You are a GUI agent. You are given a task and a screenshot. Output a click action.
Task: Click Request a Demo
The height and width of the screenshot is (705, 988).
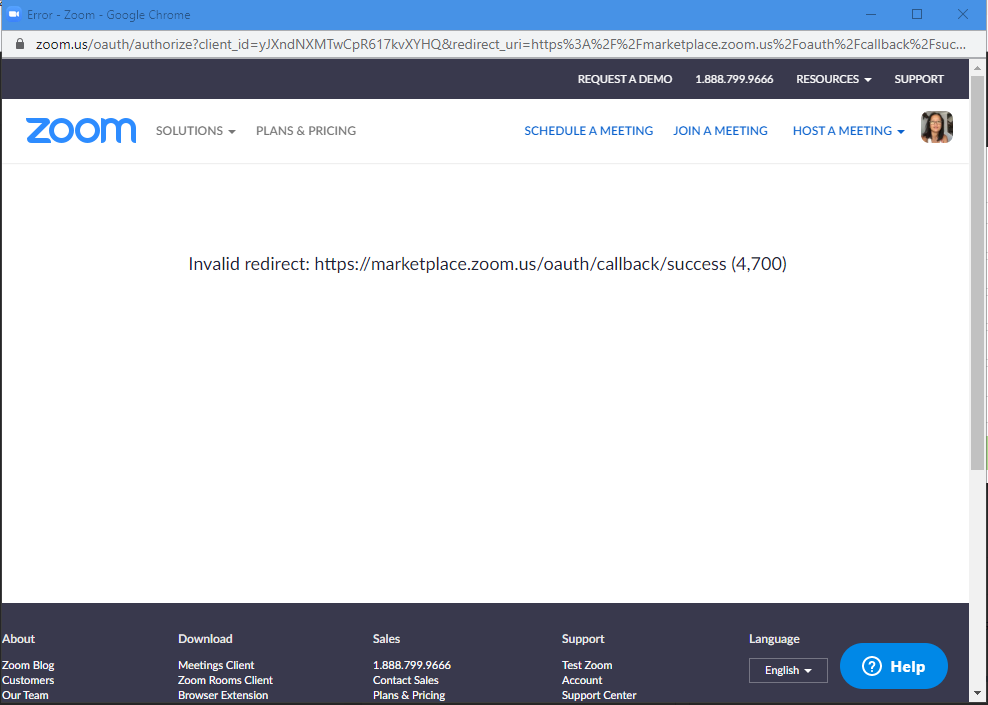[x=624, y=79]
